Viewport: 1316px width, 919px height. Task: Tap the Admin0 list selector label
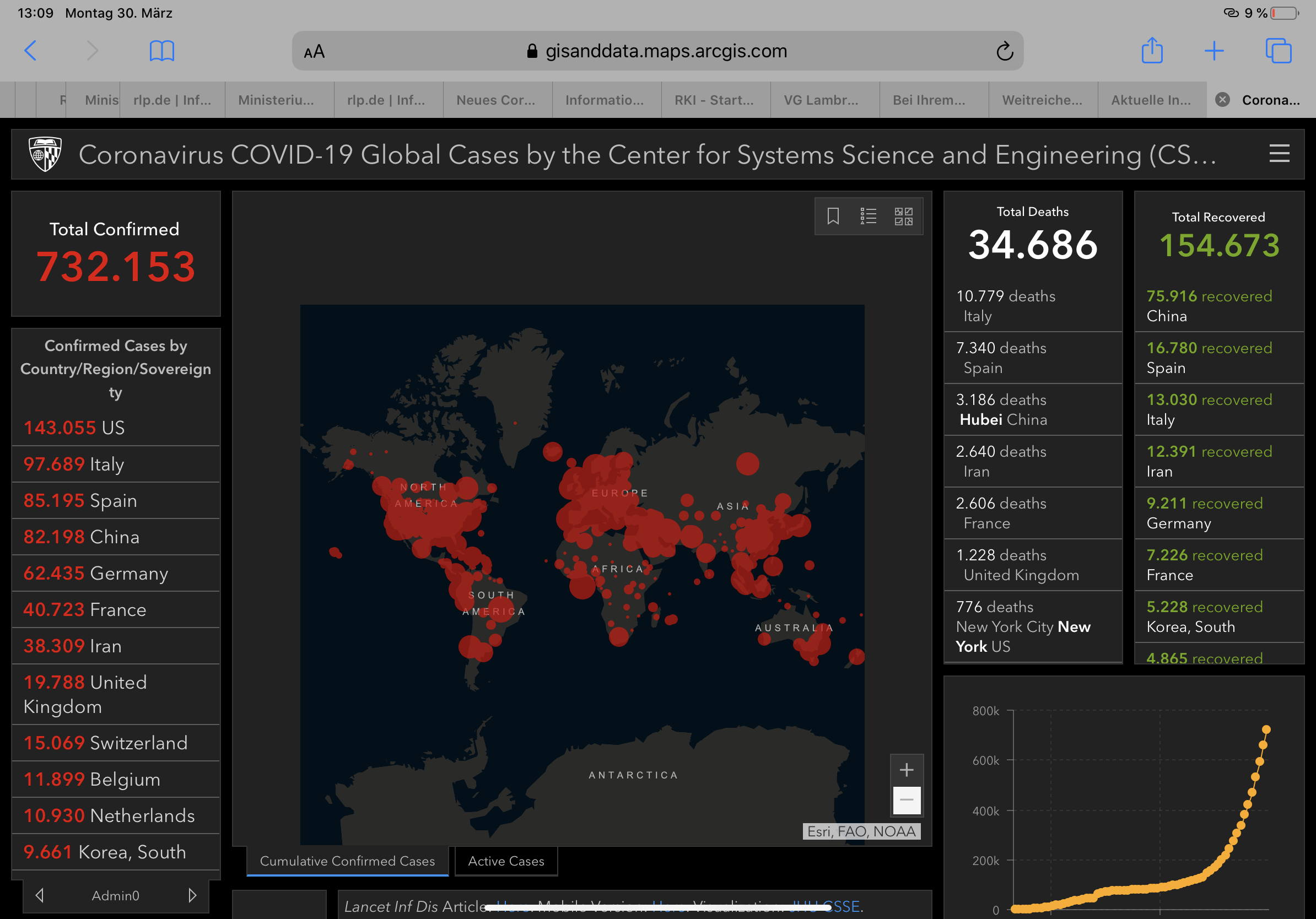pyautogui.click(x=115, y=895)
